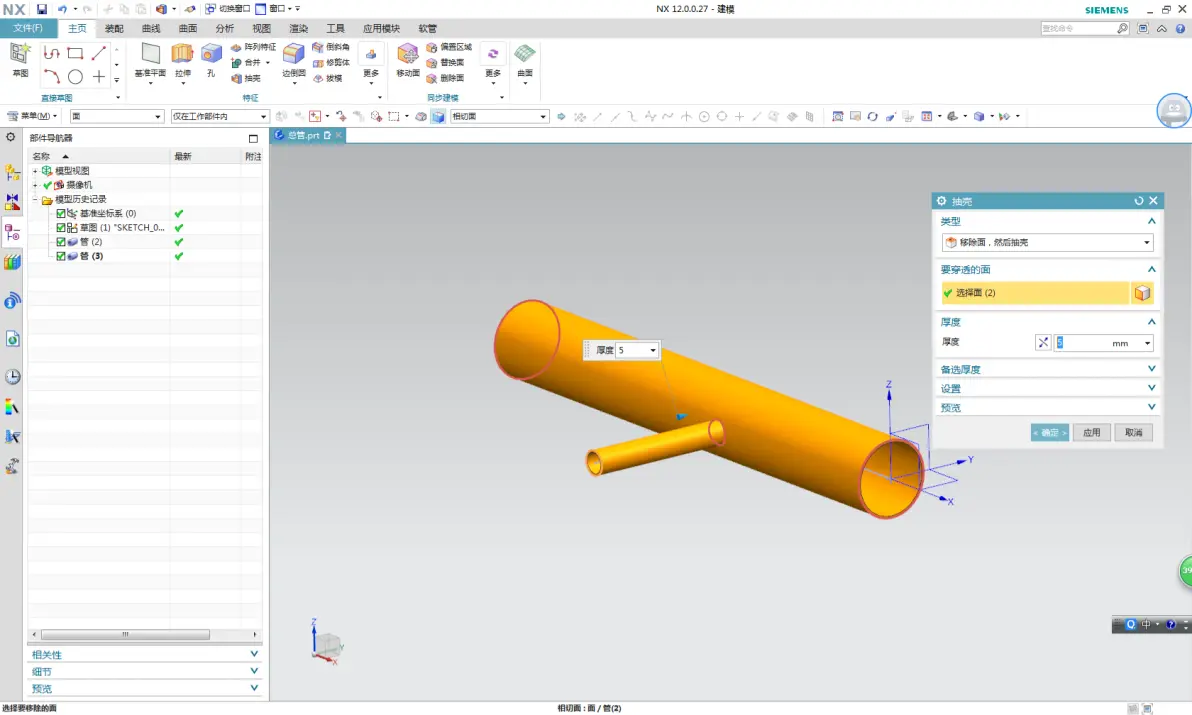Open the 相切面 face rule dropdown
The height and width of the screenshot is (715, 1192).
point(499,116)
